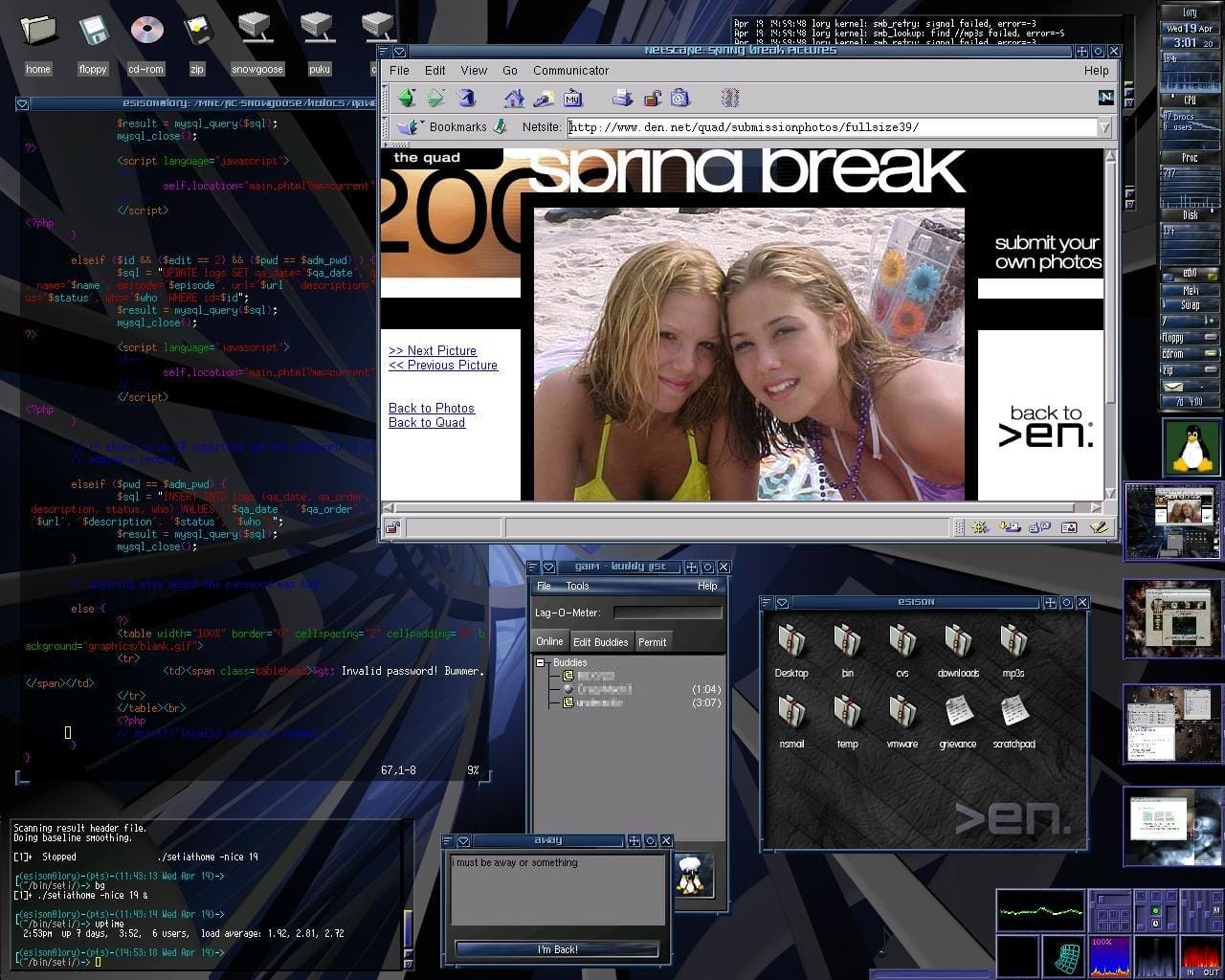Click the I'm Back! button

point(557,949)
